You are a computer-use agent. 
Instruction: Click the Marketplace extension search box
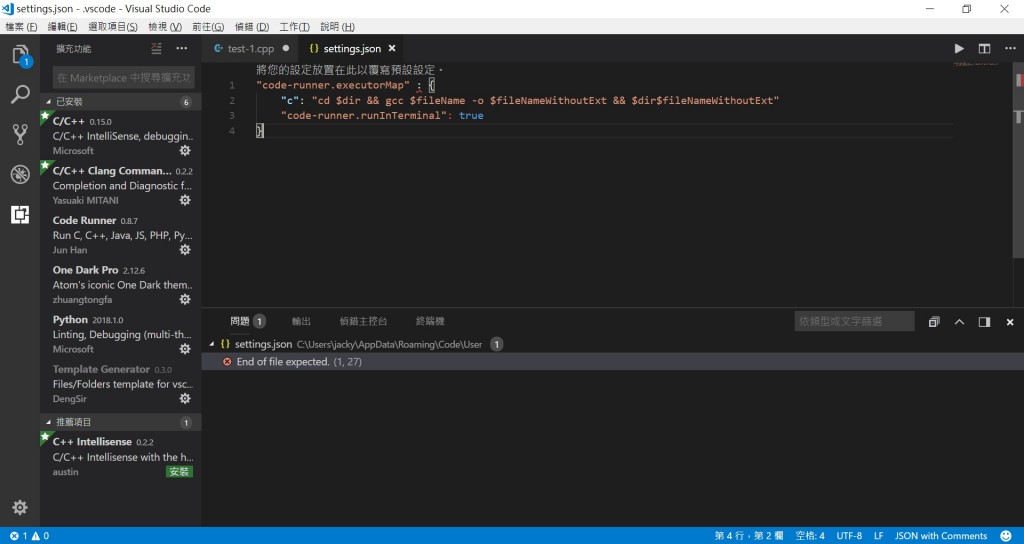click(123, 78)
